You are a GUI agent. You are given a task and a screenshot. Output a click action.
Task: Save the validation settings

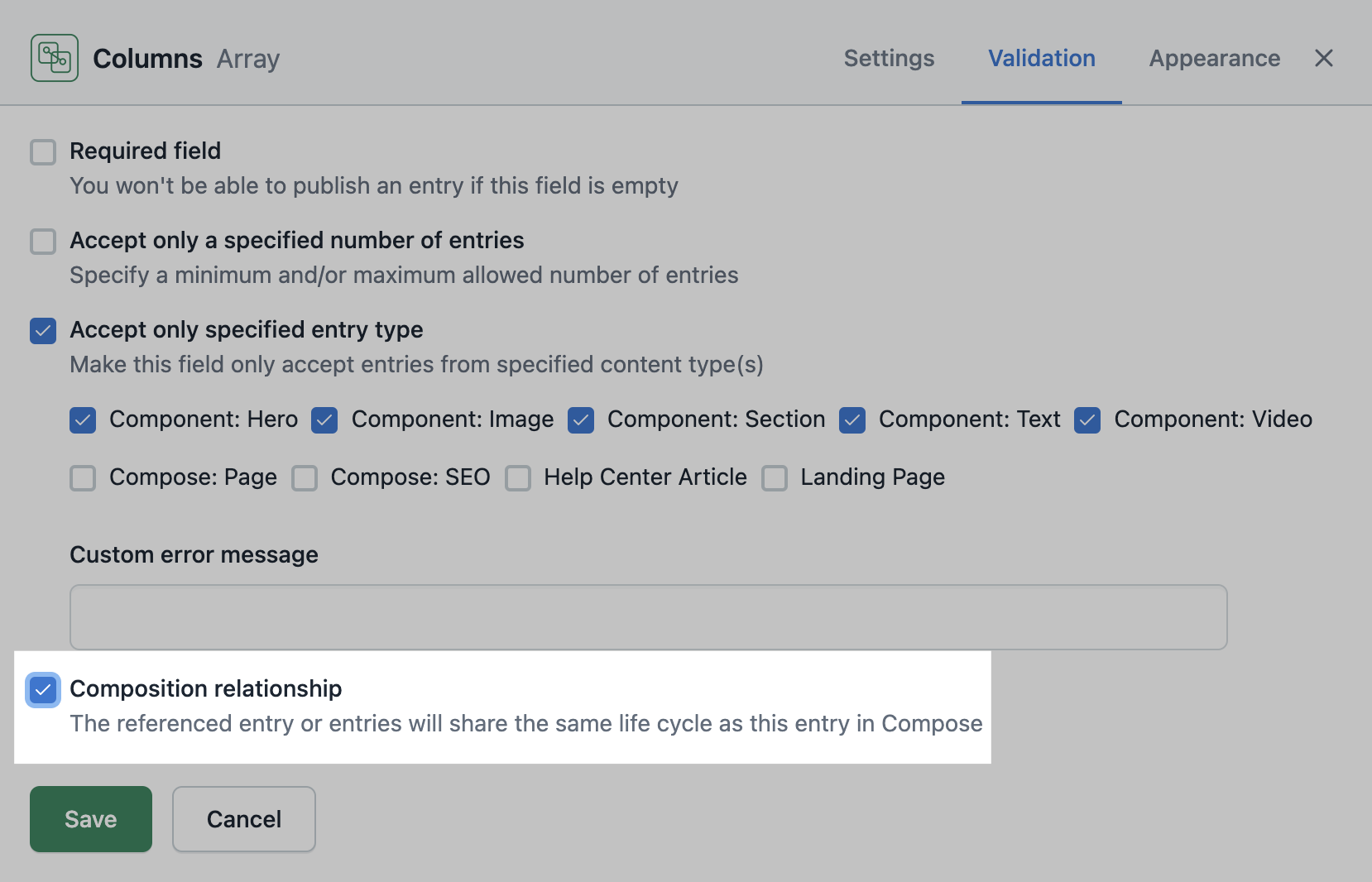point(90,819)
